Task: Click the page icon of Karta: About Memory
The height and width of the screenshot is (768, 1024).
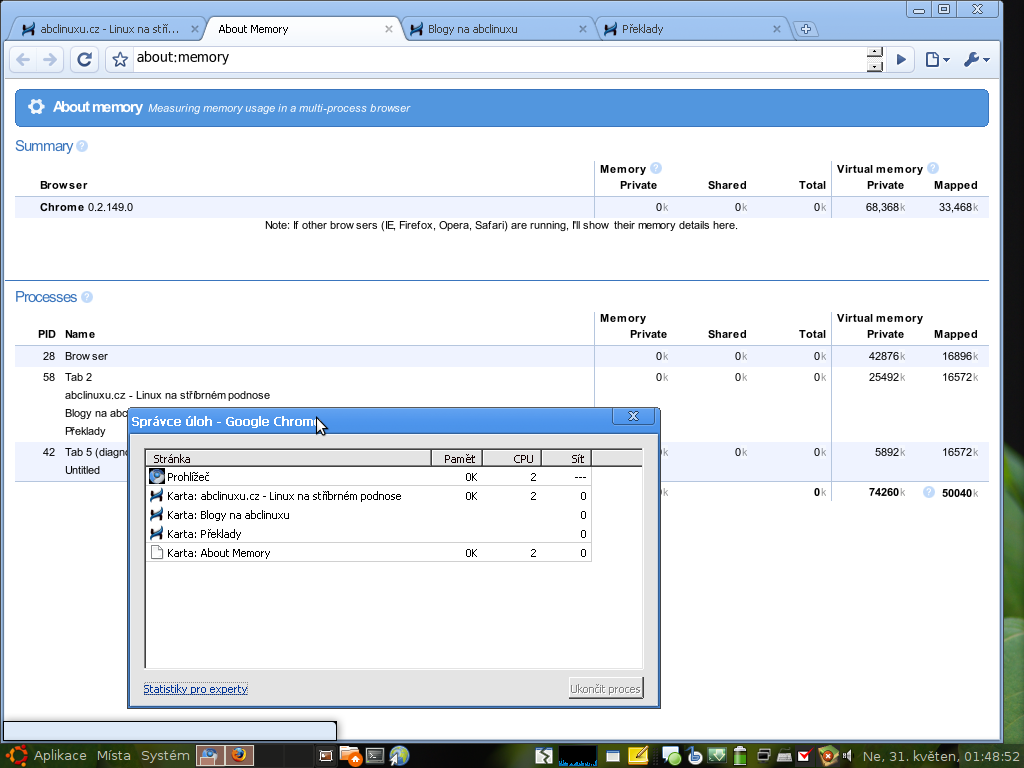Action: click(x=157, y=552)
